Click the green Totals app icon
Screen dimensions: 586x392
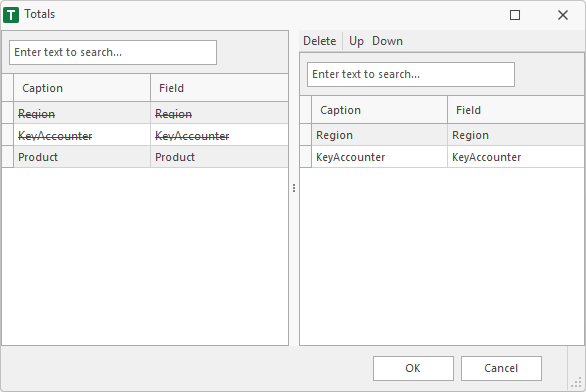(11, 15)
